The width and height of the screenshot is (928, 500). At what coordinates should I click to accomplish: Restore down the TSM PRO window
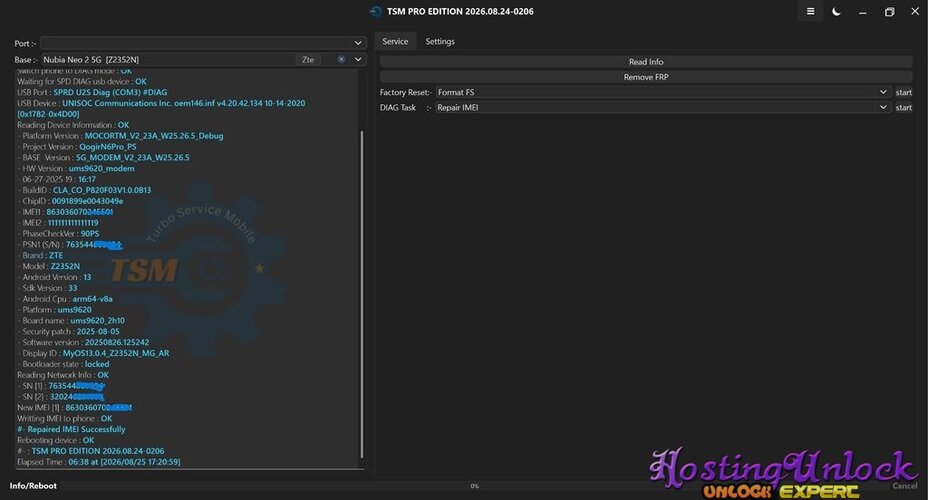click(889, 12)
